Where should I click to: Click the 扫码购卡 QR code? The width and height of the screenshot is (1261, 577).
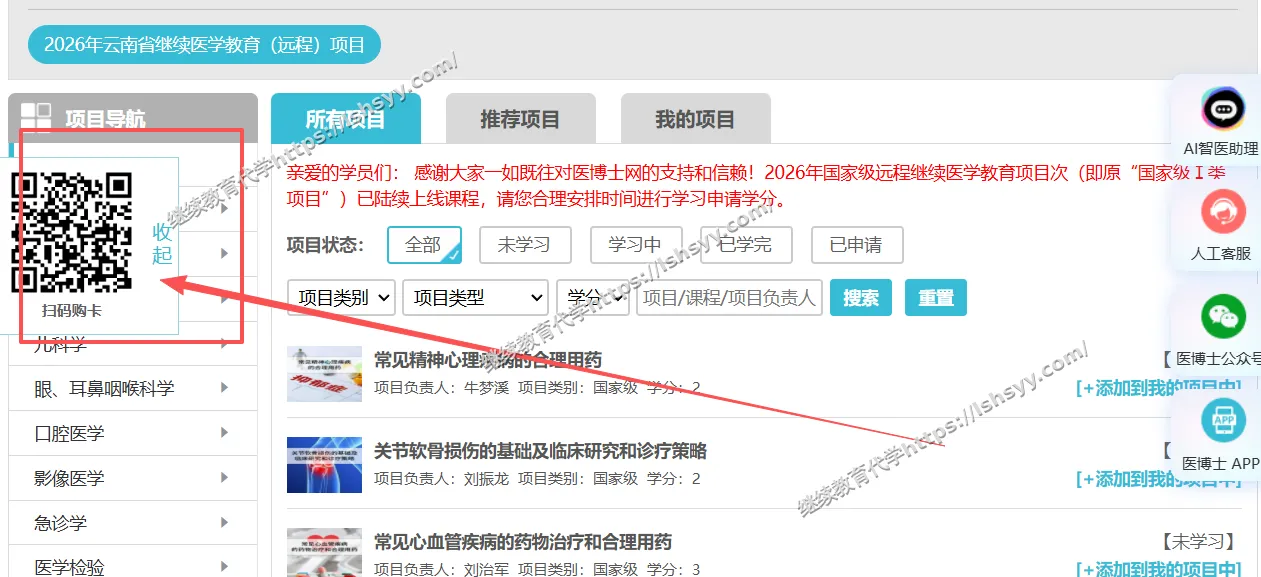pos(71,232)
